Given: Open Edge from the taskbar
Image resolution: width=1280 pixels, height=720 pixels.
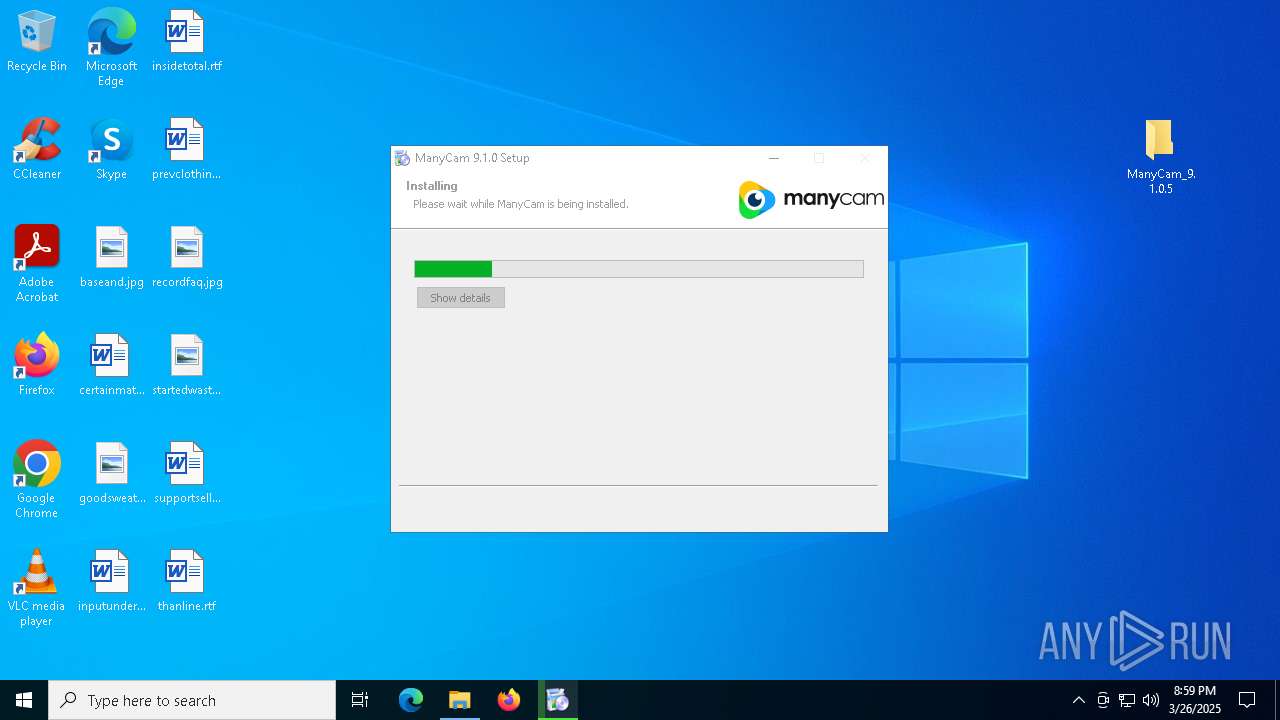Looking at the screenshot, I should coord(411,700).
